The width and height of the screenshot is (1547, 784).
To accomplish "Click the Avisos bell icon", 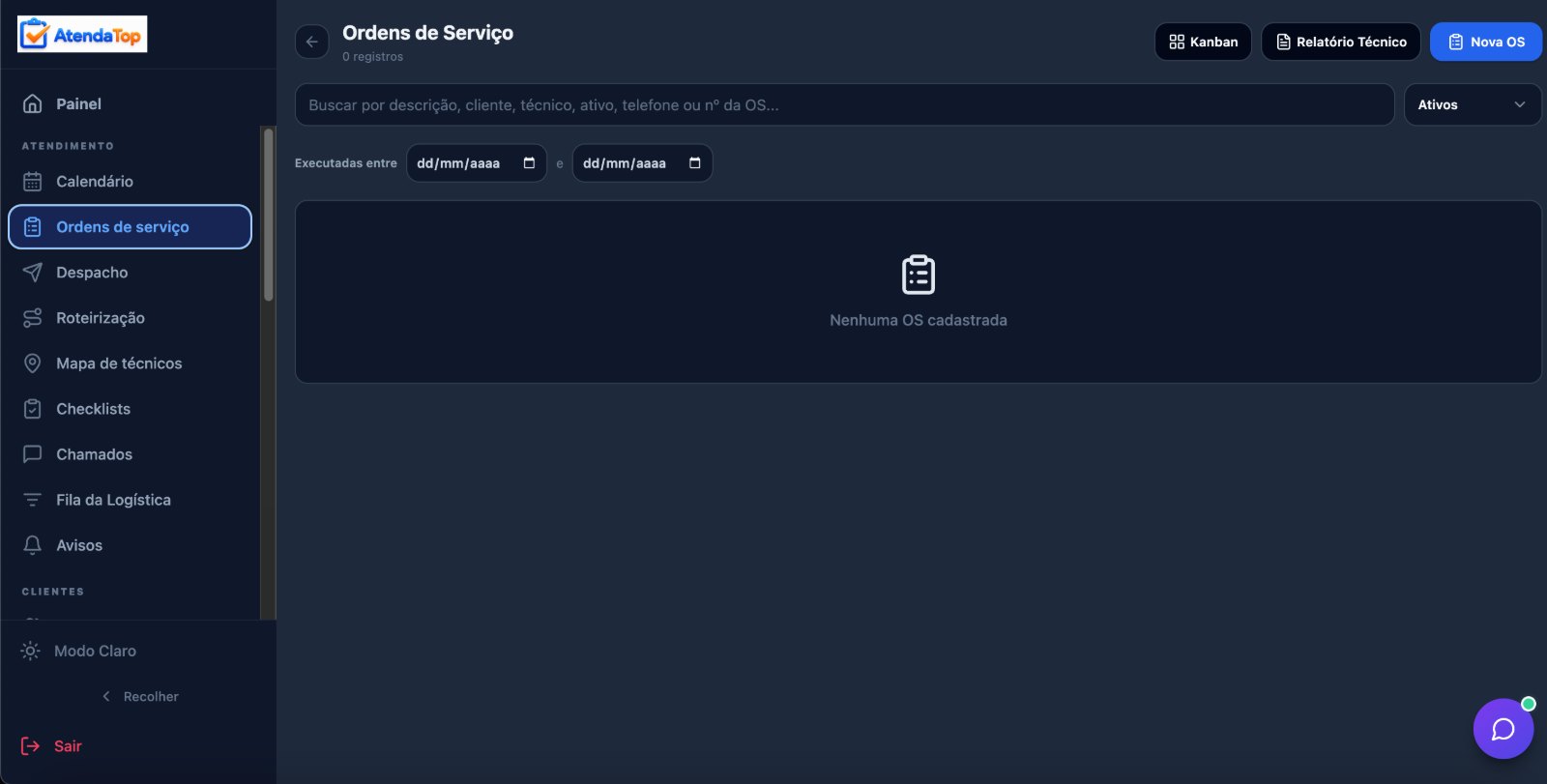I will point(32,545).
